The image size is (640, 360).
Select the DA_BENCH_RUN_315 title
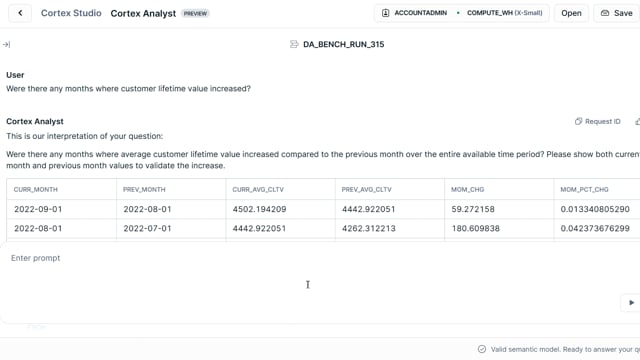point(343,44)
